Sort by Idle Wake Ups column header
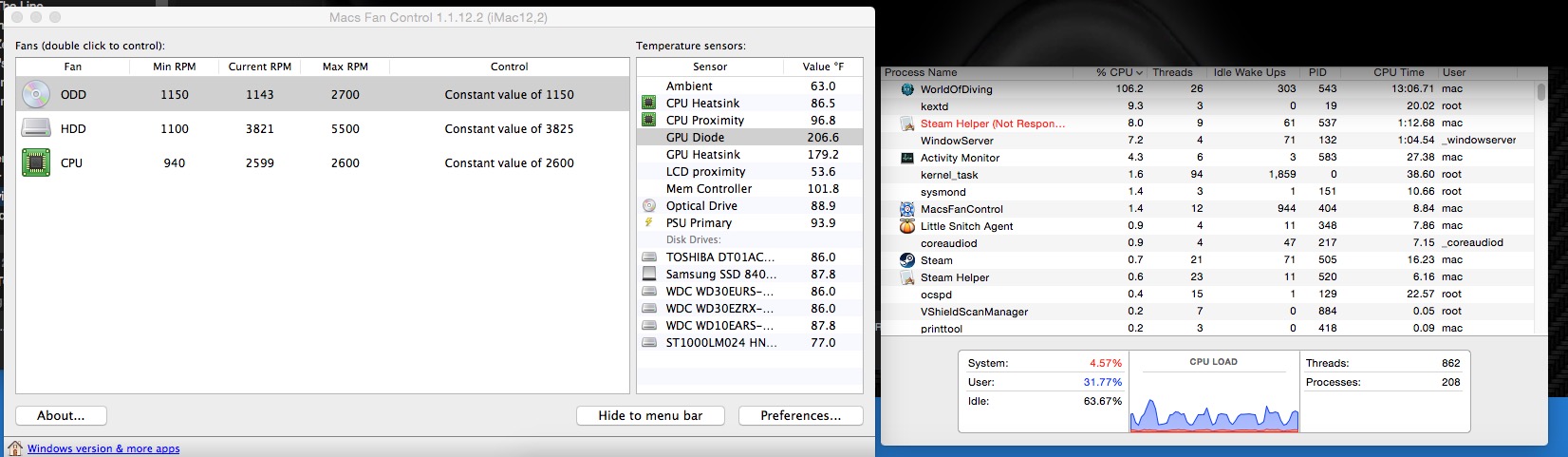Viewport: 1568px width, 457px height. [1250, 72]
